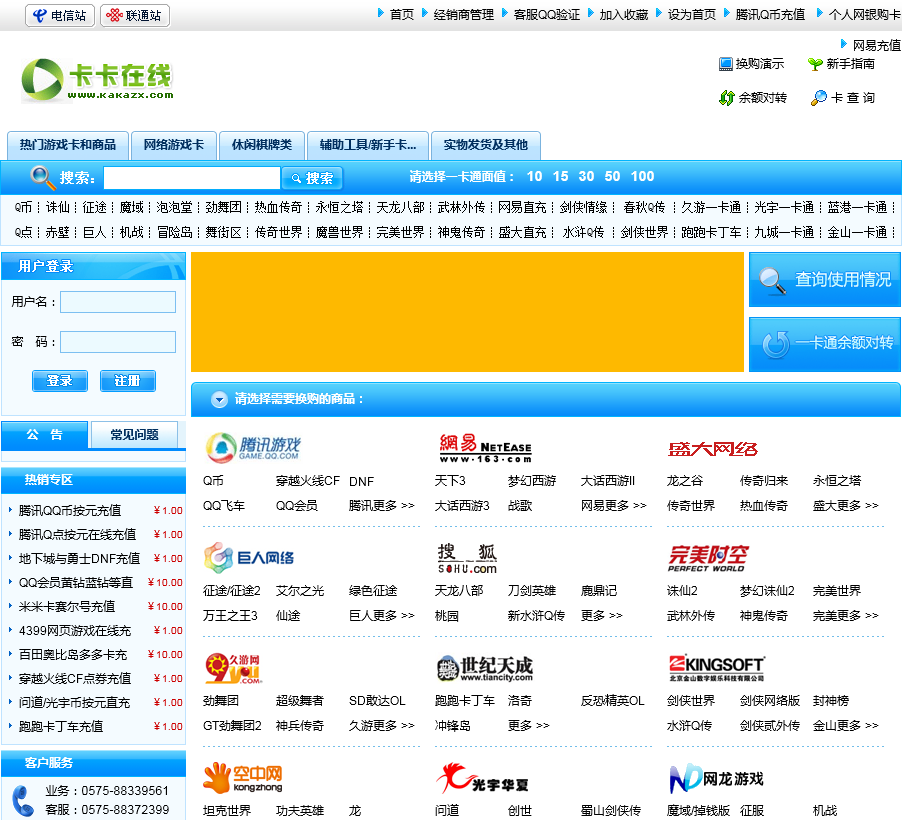The height and width of the screenshot is (820, 902).
Task: Click the blue 搜索 search button
Action: 312,178
